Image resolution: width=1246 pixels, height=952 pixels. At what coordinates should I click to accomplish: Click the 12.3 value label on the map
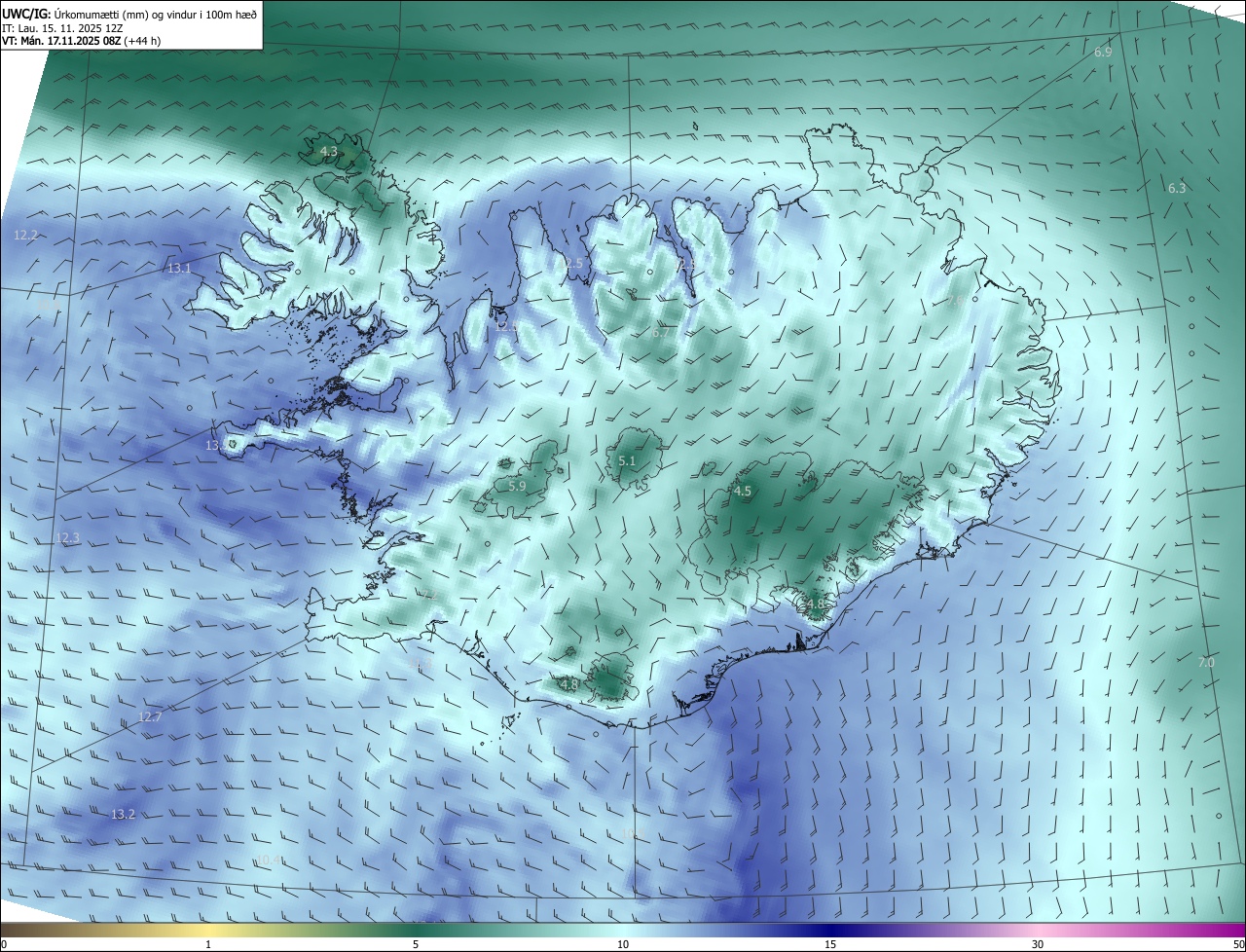click(x=67, y=537)
